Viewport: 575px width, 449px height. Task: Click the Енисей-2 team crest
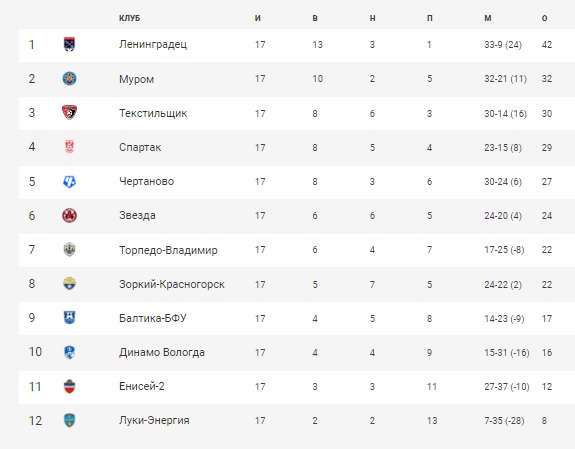(69, 386)
